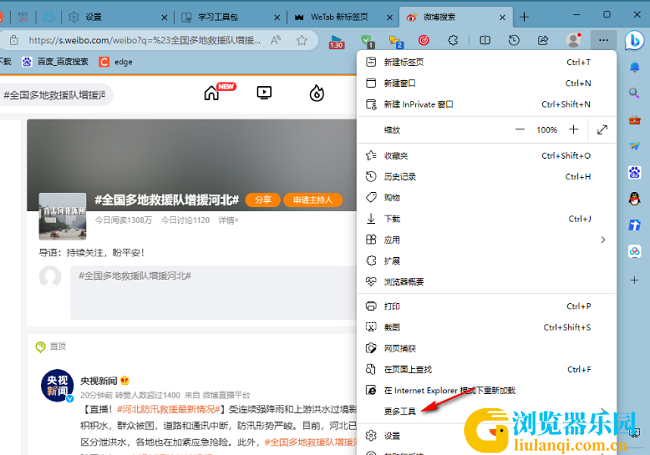Click the red swirl extension icon
The width and height of the screenshot is (650, 455).
click(423, 40)
